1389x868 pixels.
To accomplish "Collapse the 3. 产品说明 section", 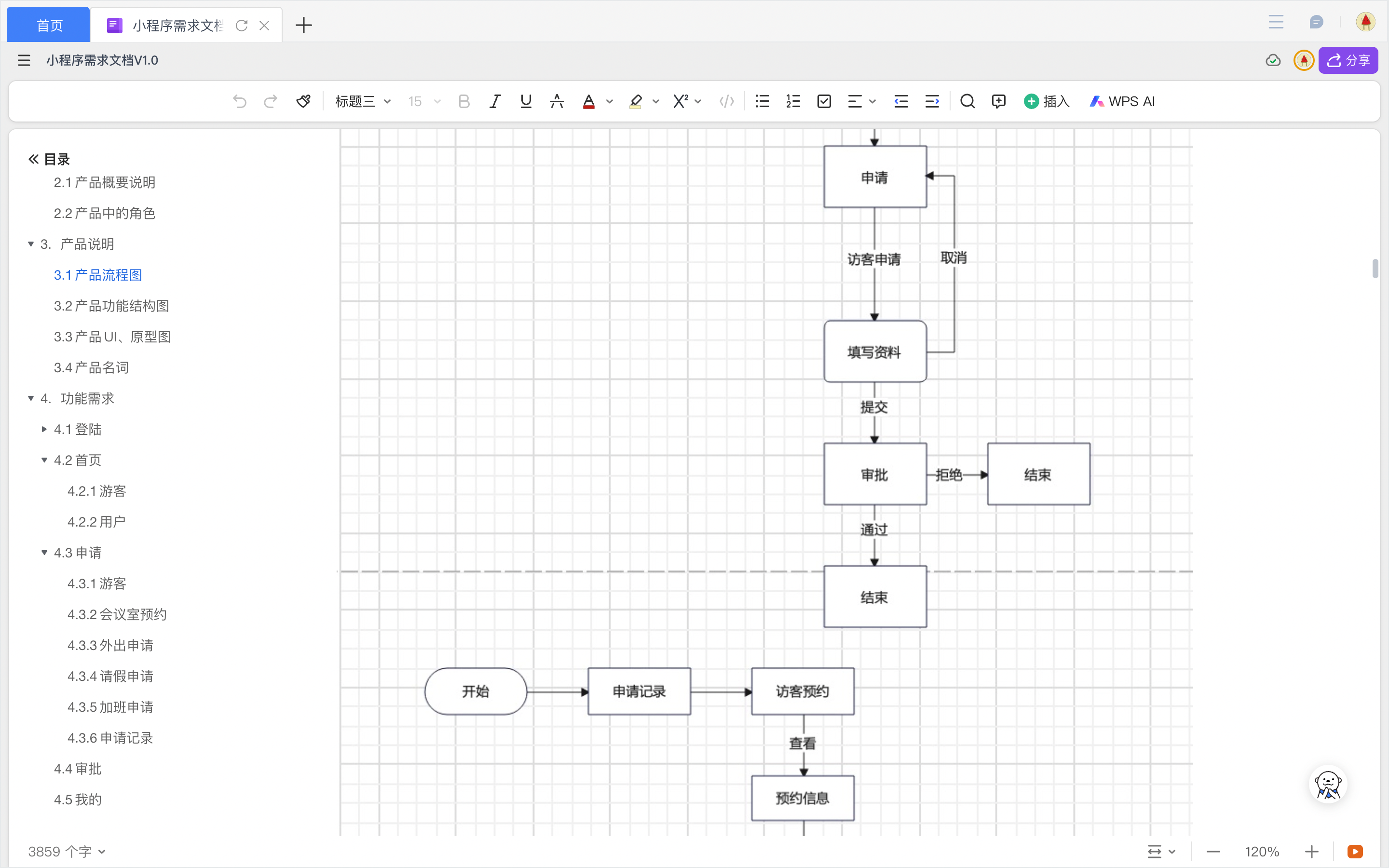I will click(31, 244).
